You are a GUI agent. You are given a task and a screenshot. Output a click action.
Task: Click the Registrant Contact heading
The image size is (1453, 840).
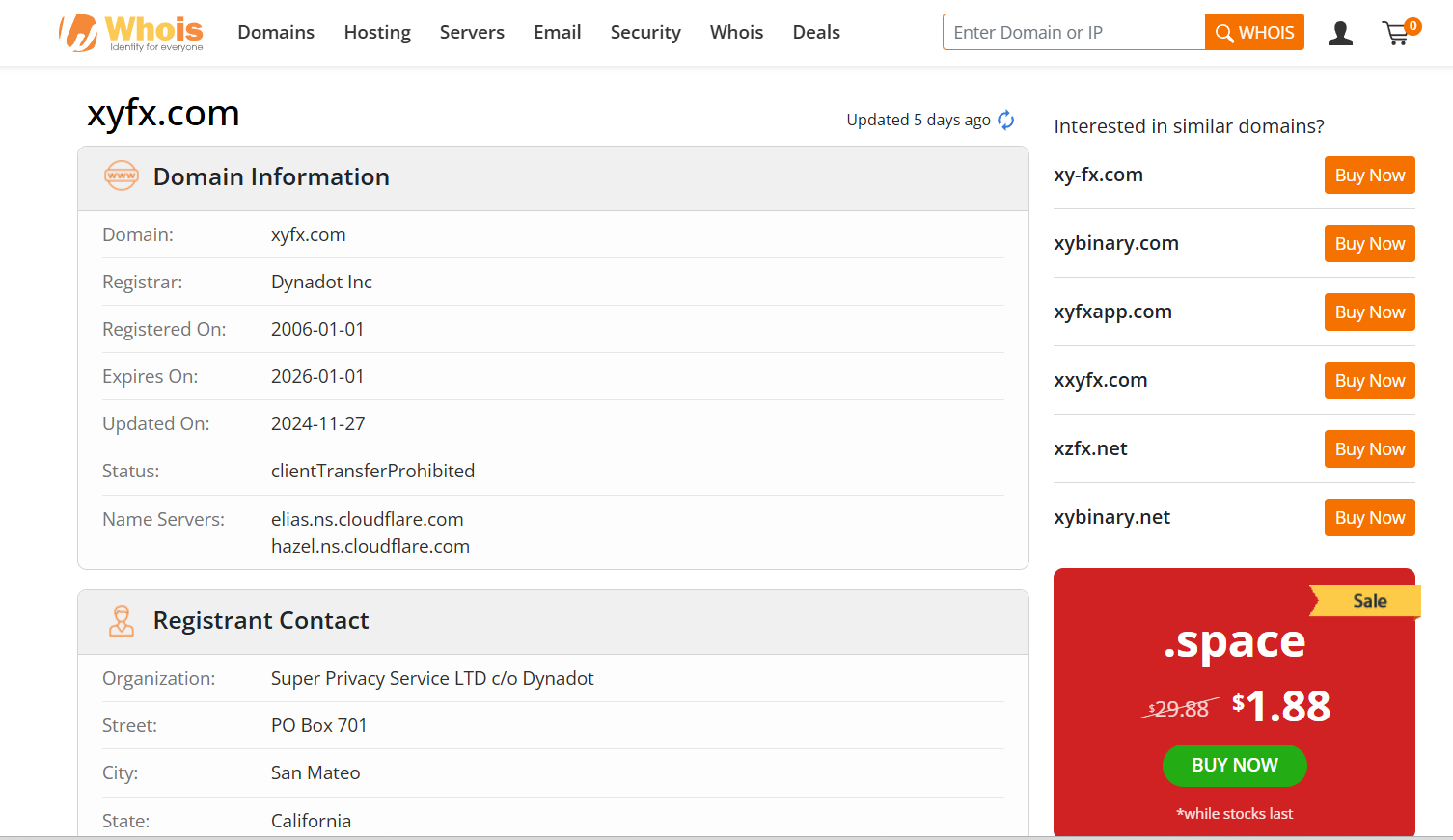(260, 620)
